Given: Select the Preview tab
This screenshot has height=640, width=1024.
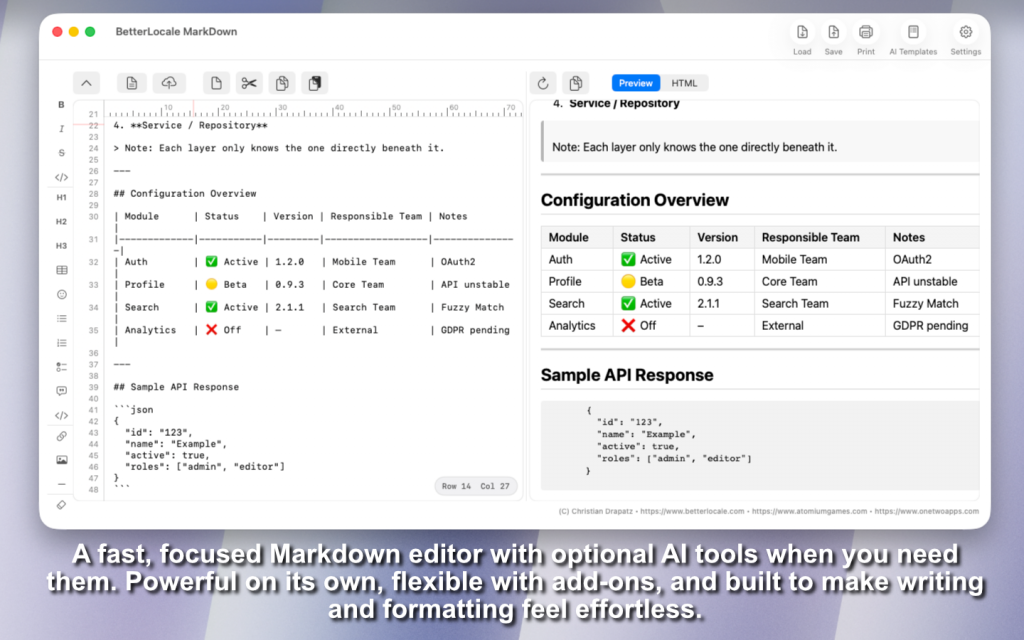Looking at the screenshot, I should (636, 83).
